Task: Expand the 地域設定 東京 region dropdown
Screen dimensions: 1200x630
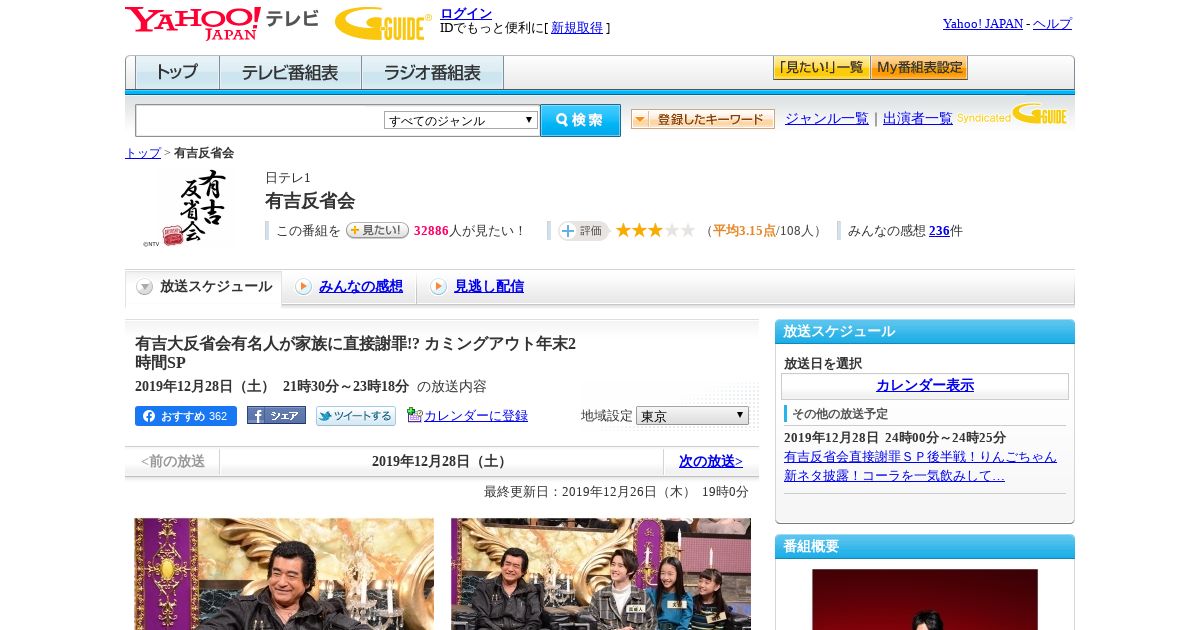Action: (x=692, y=415)
